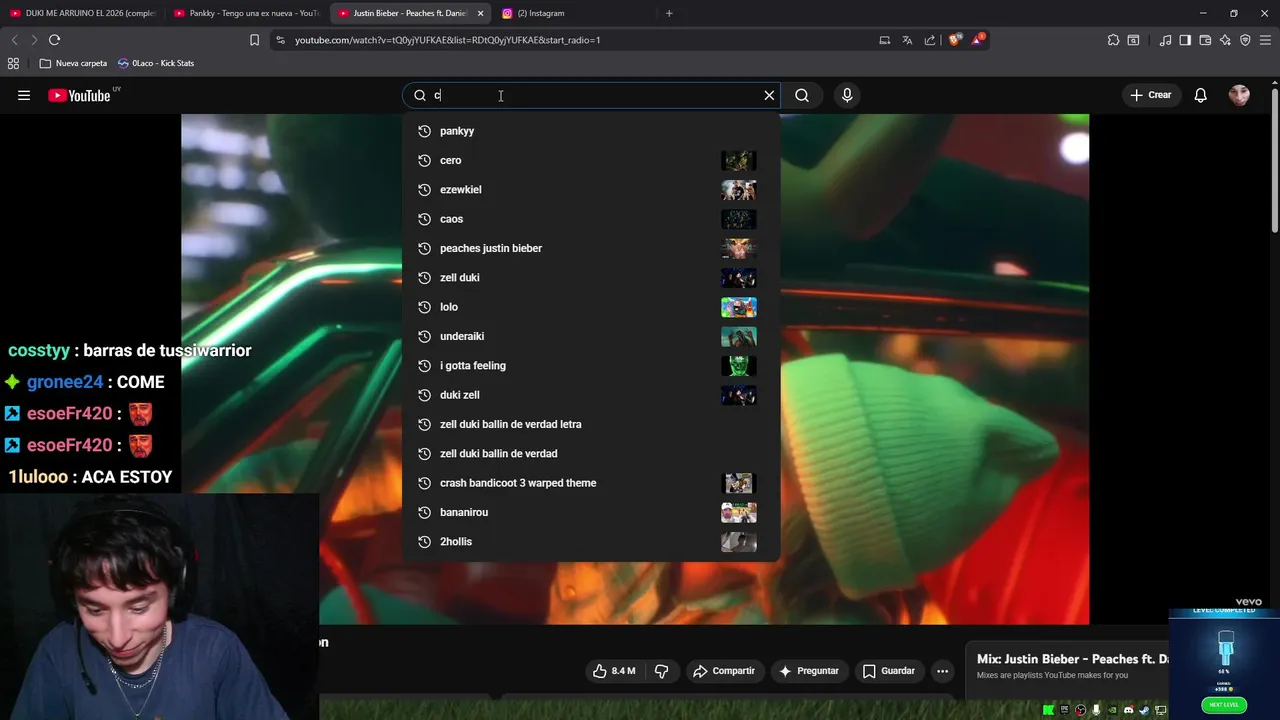
Task: Select peaches justin bieber suggestion
Action: pos(590,248)
